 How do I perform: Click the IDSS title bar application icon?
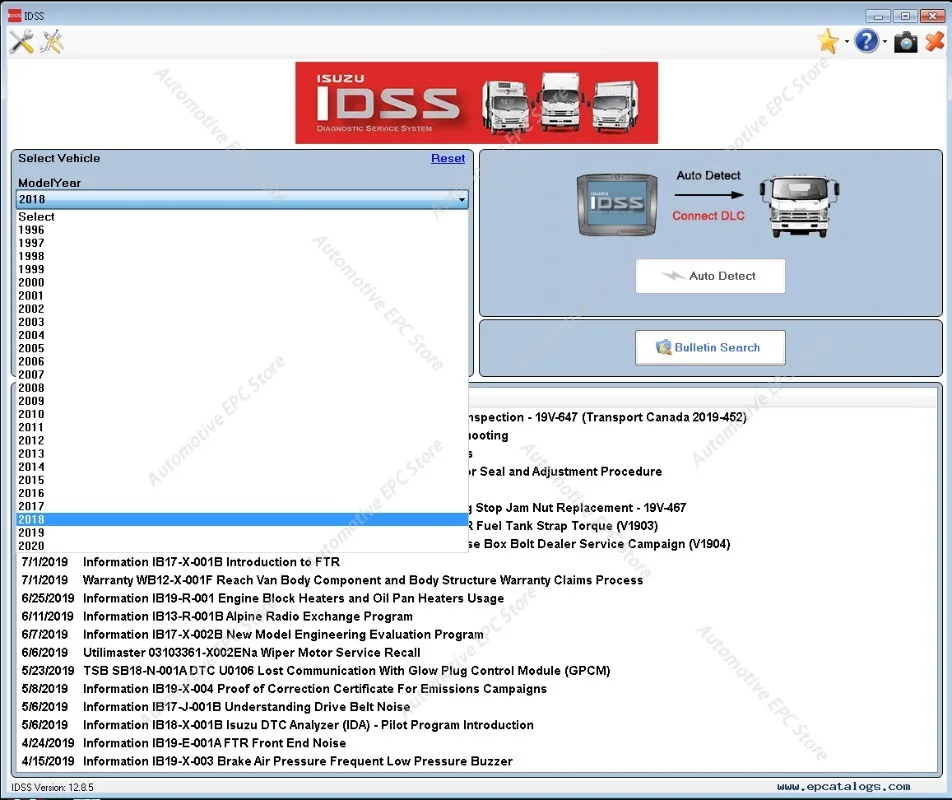tap(15, 16)
